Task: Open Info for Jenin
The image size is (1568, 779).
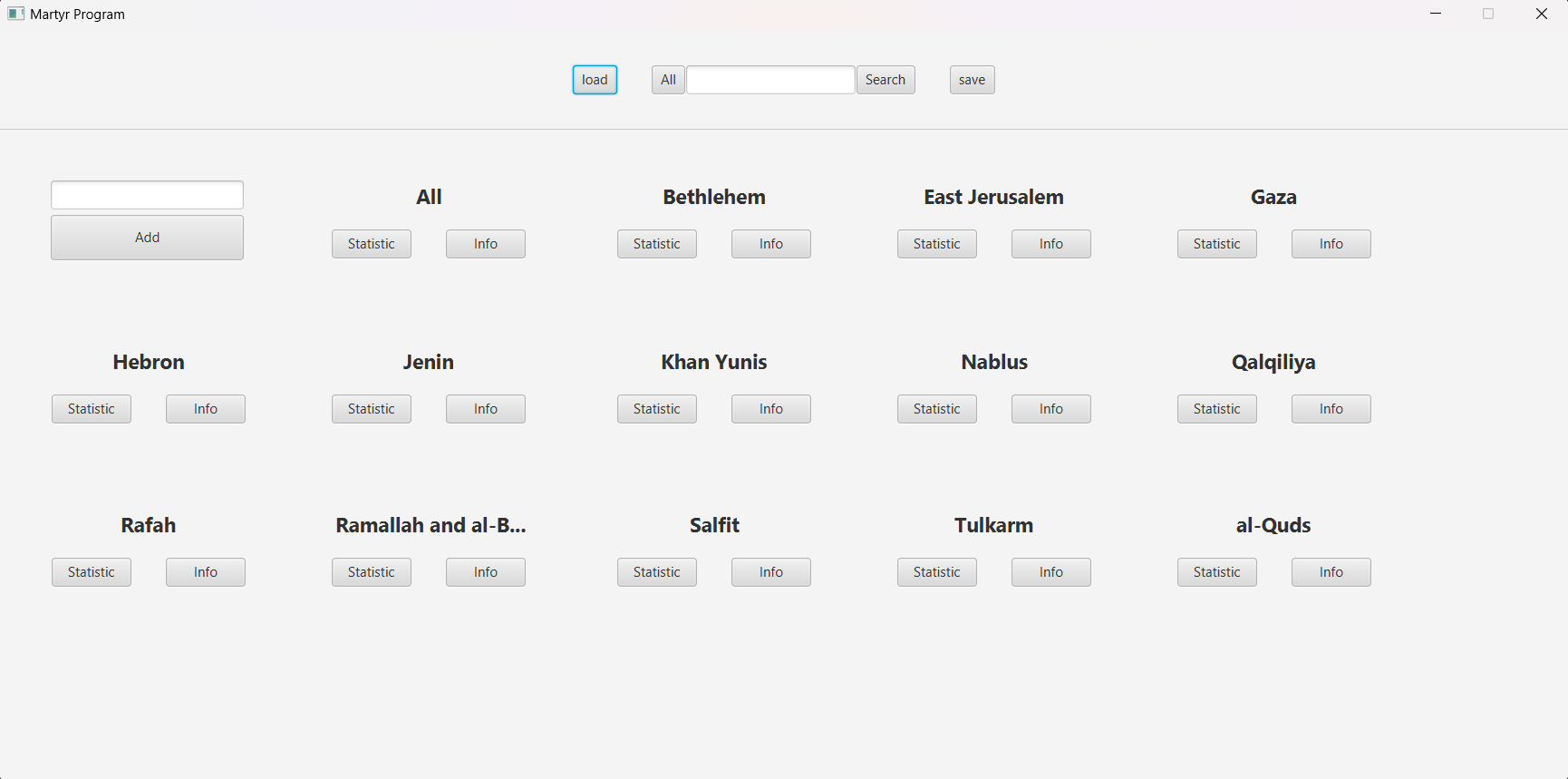Action: click(486, 409)
